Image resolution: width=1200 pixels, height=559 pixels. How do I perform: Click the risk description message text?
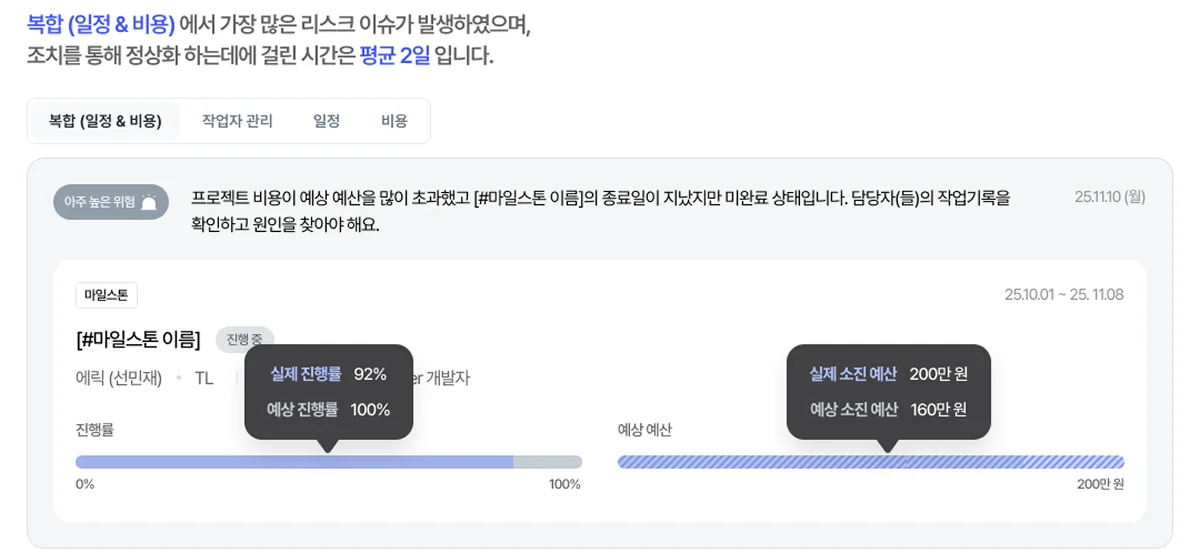pos(600,210)
